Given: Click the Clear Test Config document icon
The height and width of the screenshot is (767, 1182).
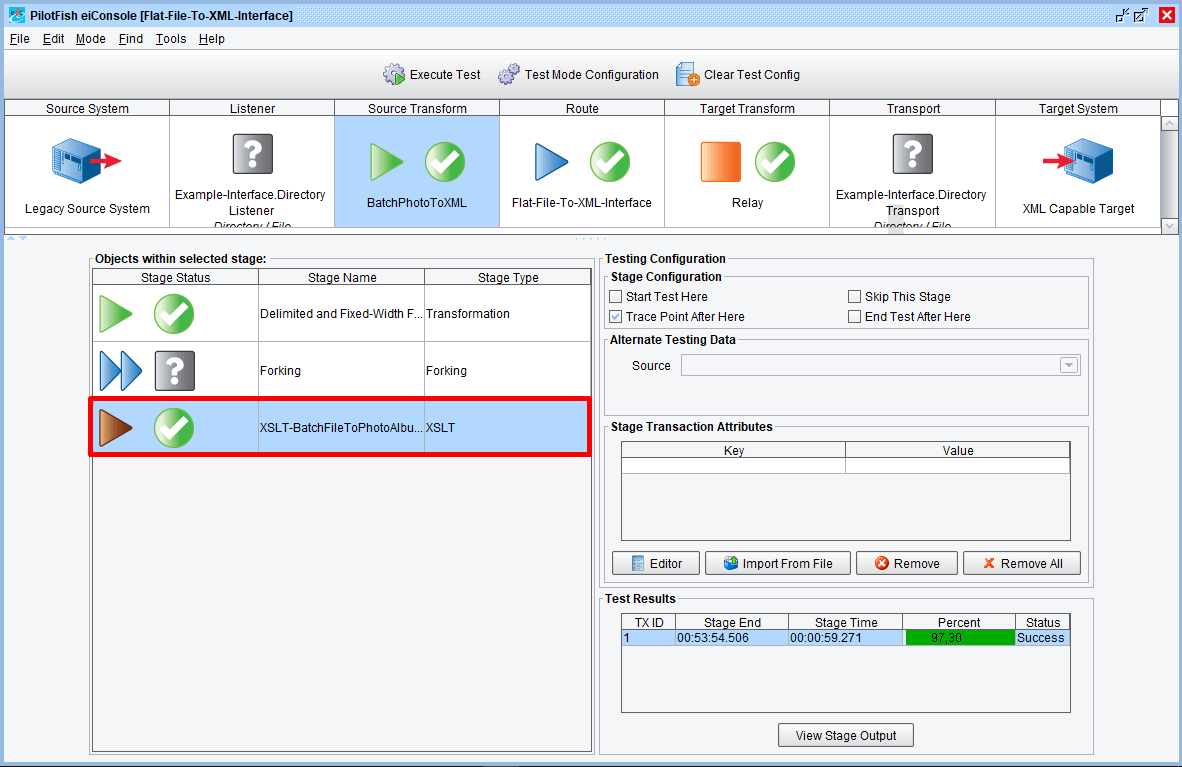Looking at the screenshot, I should point(687,74).
